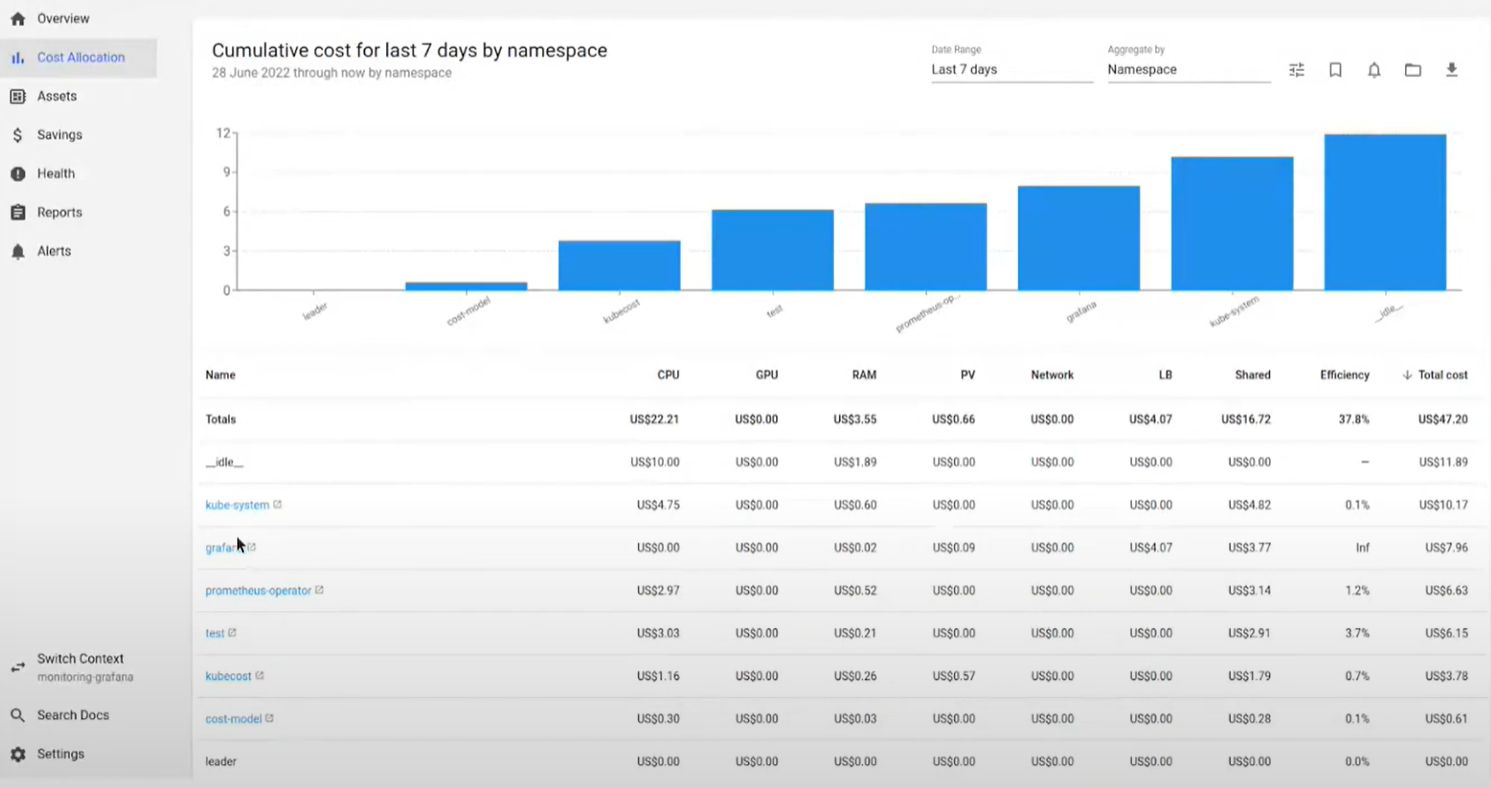Click external link icon beside prometheus-operator

pyautogui.click(x=320, y=590)
